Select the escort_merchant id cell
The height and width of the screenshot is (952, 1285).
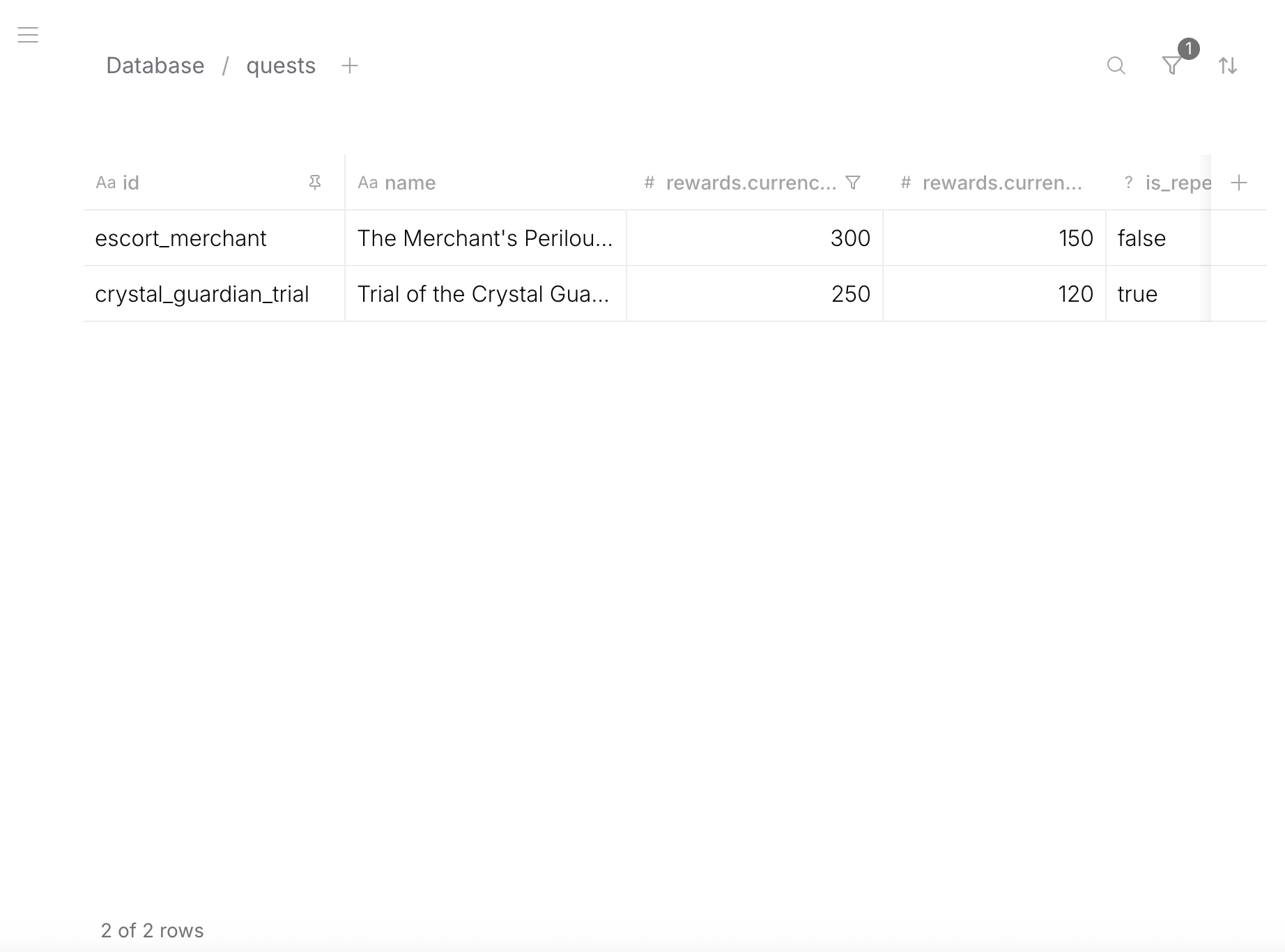click(x=180, y=238)
